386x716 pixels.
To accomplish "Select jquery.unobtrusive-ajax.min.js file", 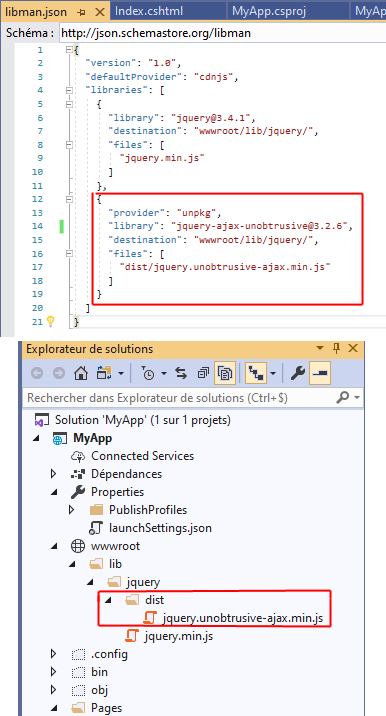I will (x=243, y=618).
